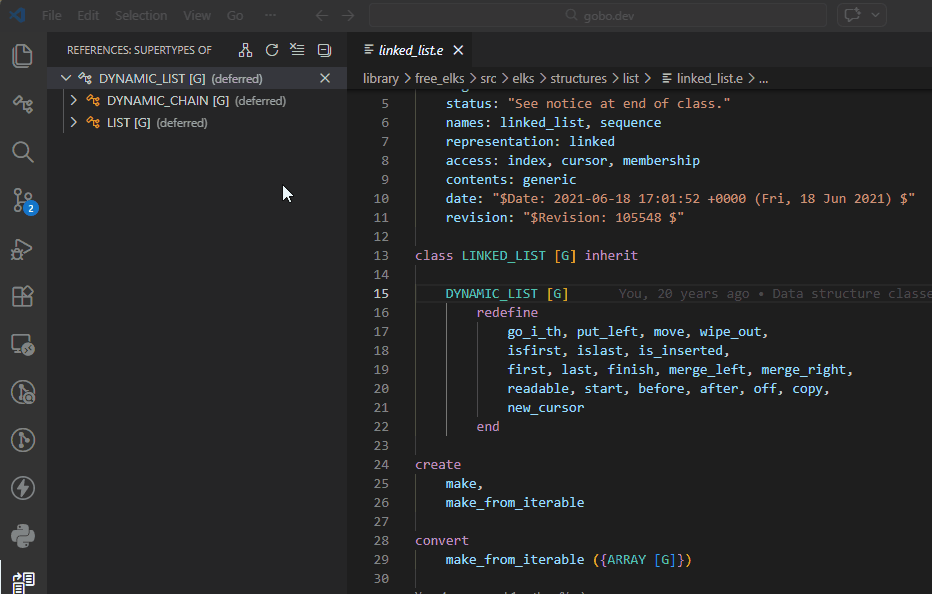Open the Copilot chat dropdown arrow

(877, 16)
